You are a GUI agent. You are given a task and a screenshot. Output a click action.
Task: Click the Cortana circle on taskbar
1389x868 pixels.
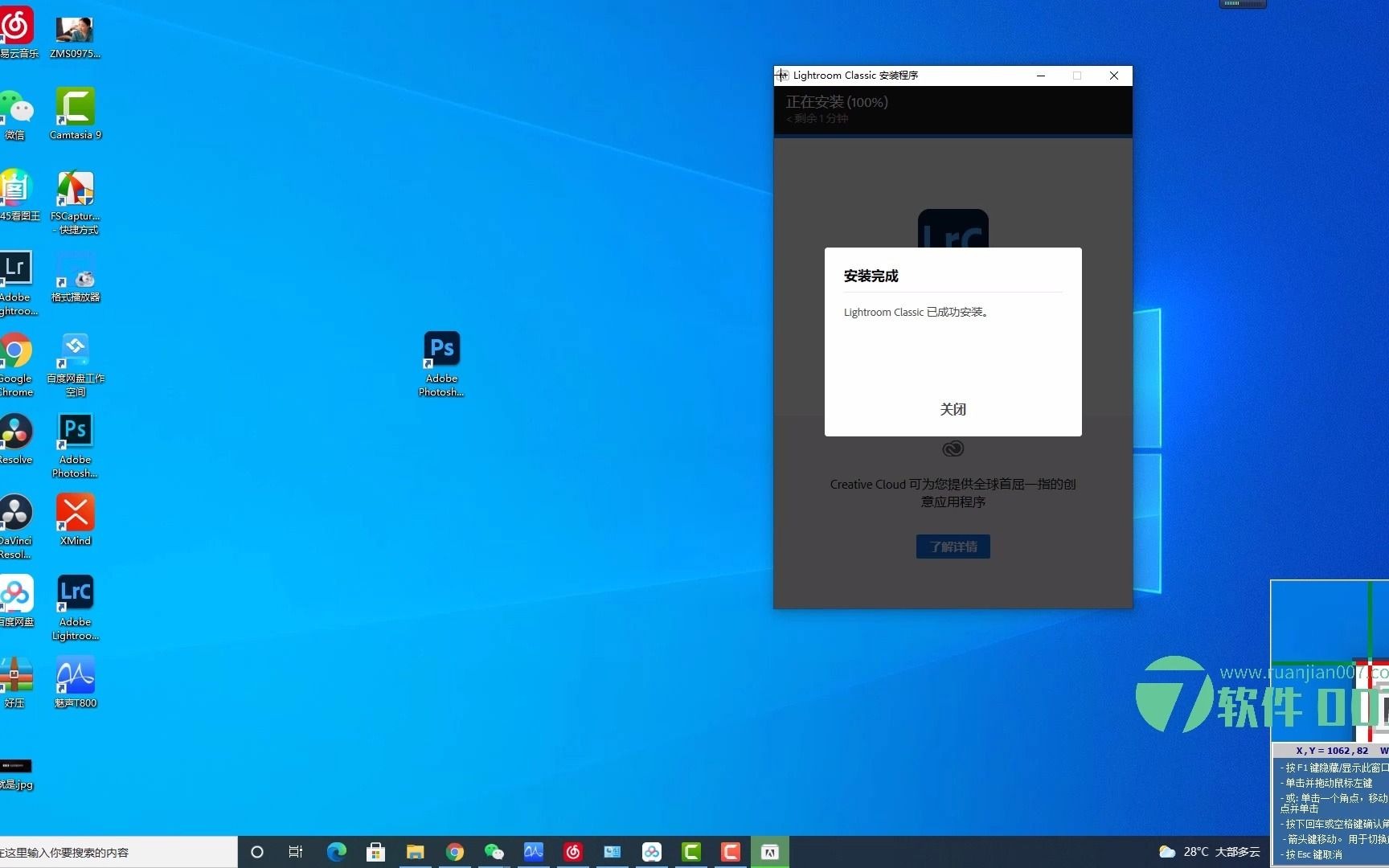257,852
